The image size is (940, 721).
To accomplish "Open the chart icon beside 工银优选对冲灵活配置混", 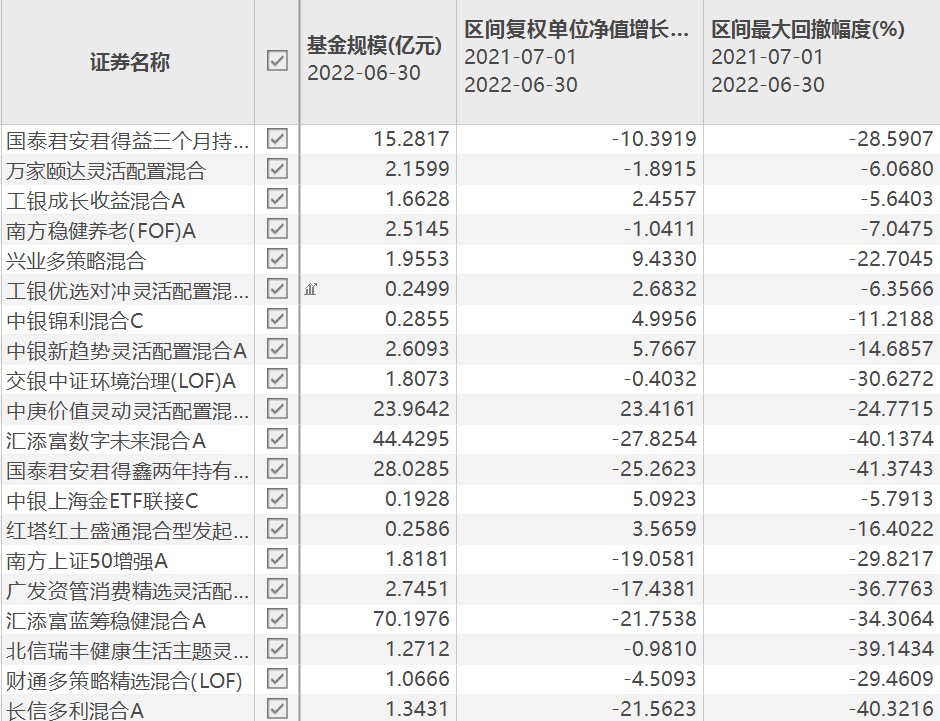I will point(308,290).
